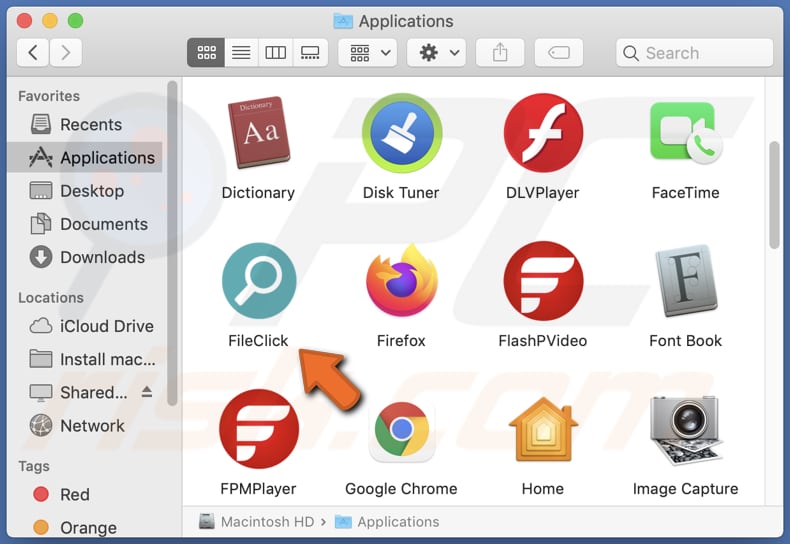The width and height of the screenshot is (790, 544).
Task: Switch to column view
Action: (x=276, y=52)
